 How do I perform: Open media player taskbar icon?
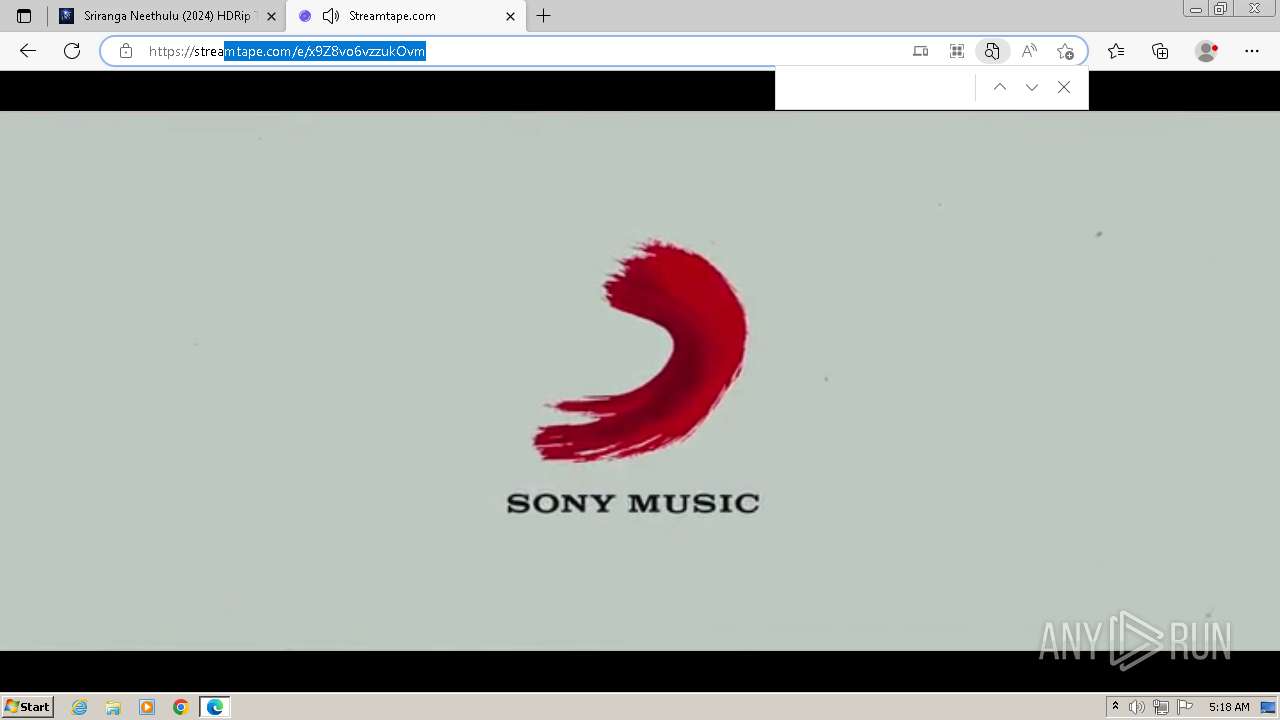pyautogui.click(x=147, y=707)
